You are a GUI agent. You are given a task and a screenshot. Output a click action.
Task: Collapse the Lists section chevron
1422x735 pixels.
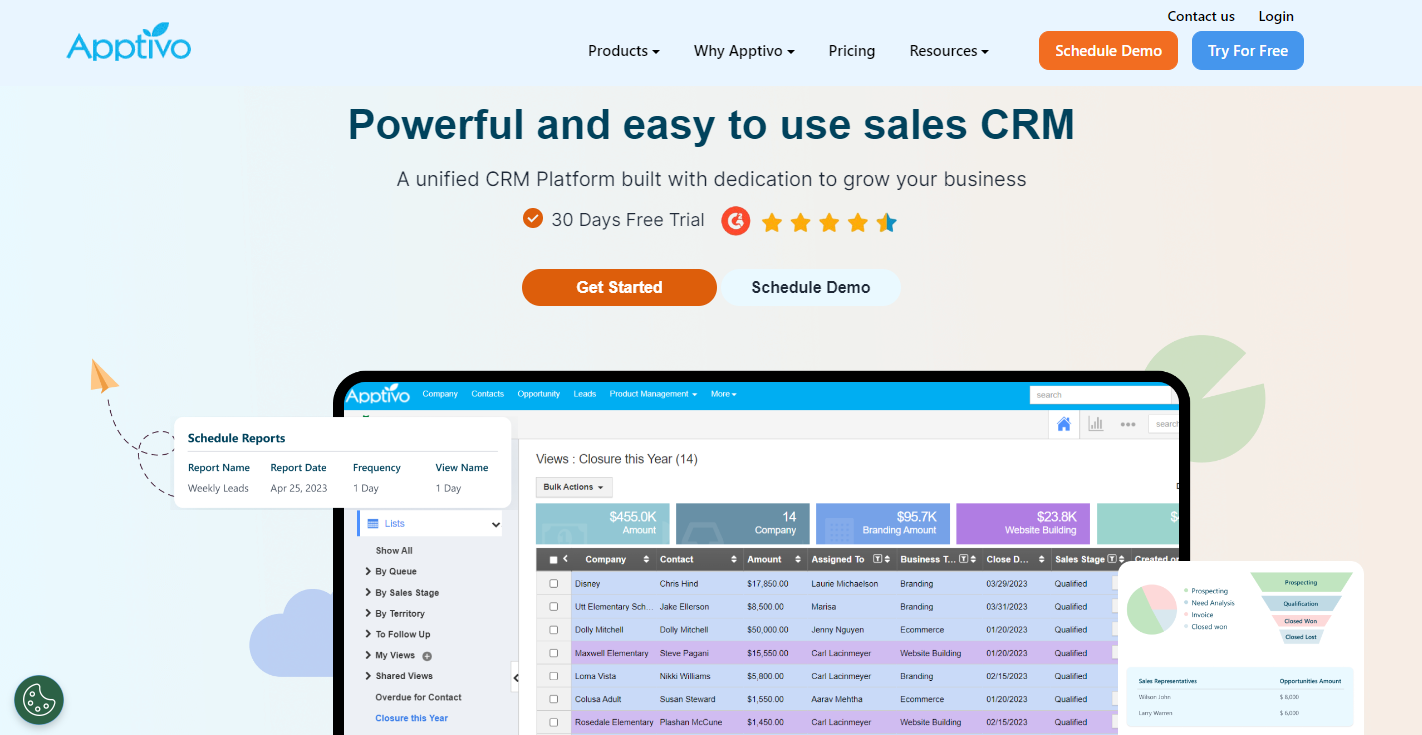point(495,524)
